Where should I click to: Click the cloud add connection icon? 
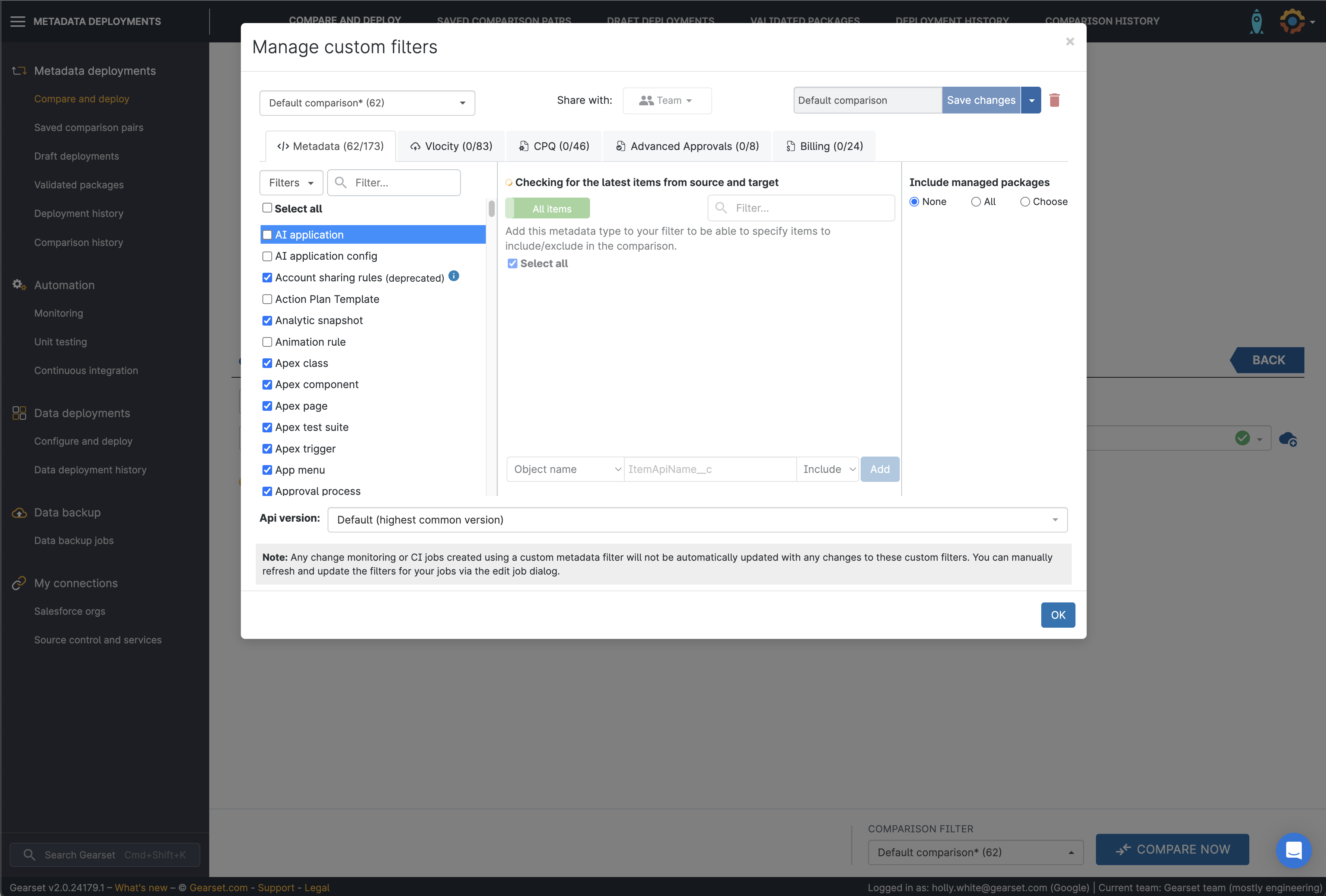pos(1288,439)
